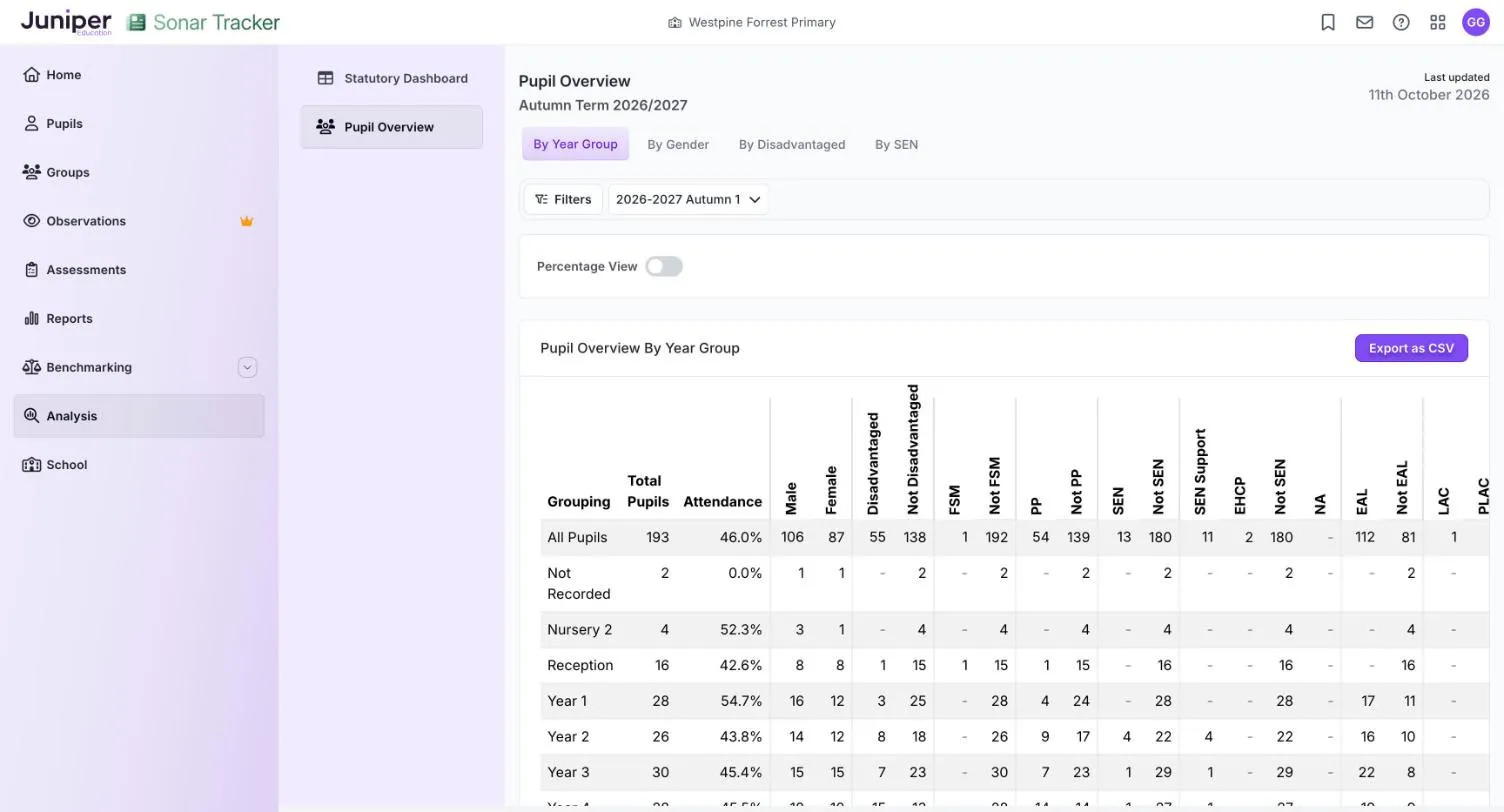Image resolution: width=1504 pixels, height=812 pixels.
Task: Open Statutory Dashboard in the submenu
Action: pyautogui.click(x=392, y=78)
